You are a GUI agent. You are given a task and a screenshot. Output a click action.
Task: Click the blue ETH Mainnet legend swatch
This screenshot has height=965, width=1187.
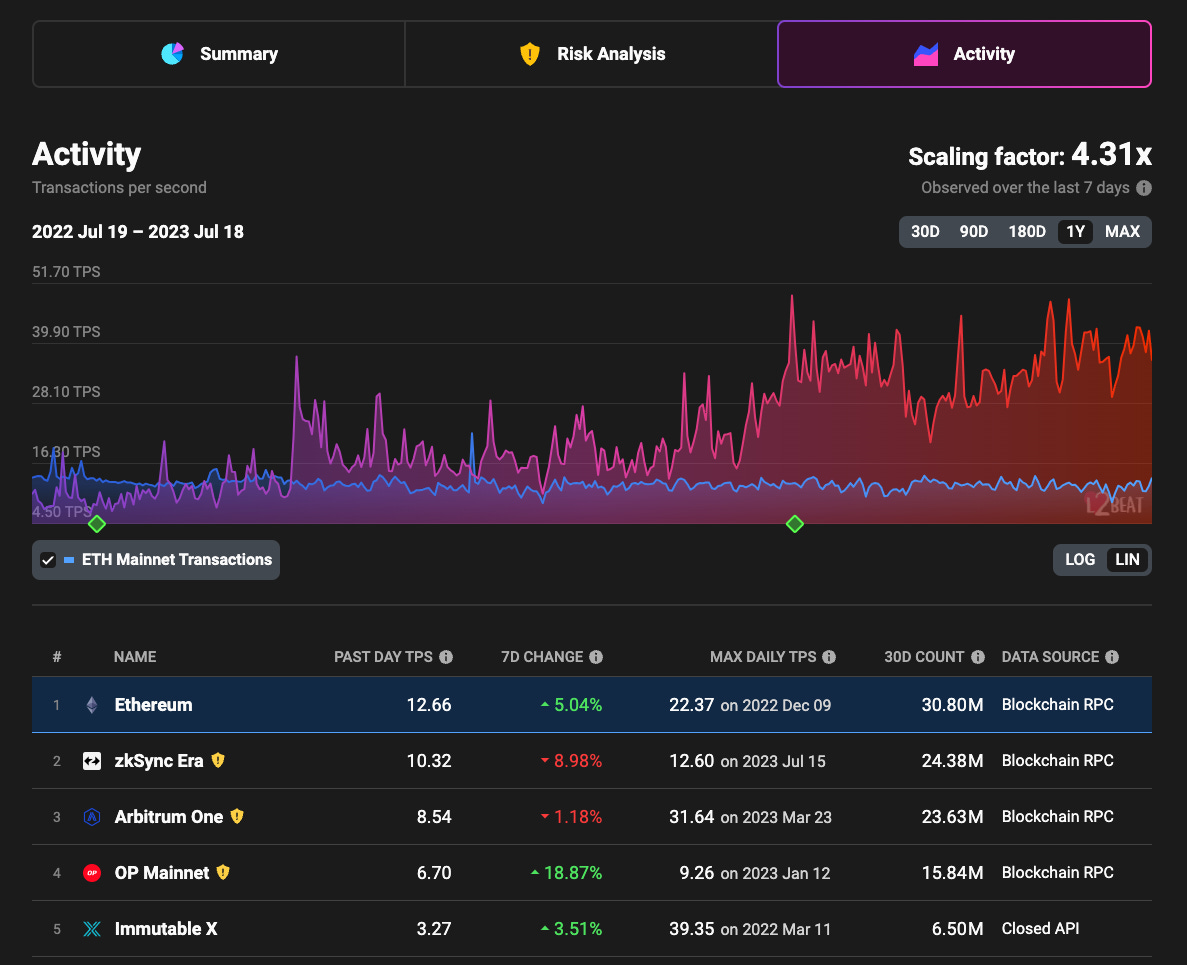pyautogui.click(x=69, y=560)
